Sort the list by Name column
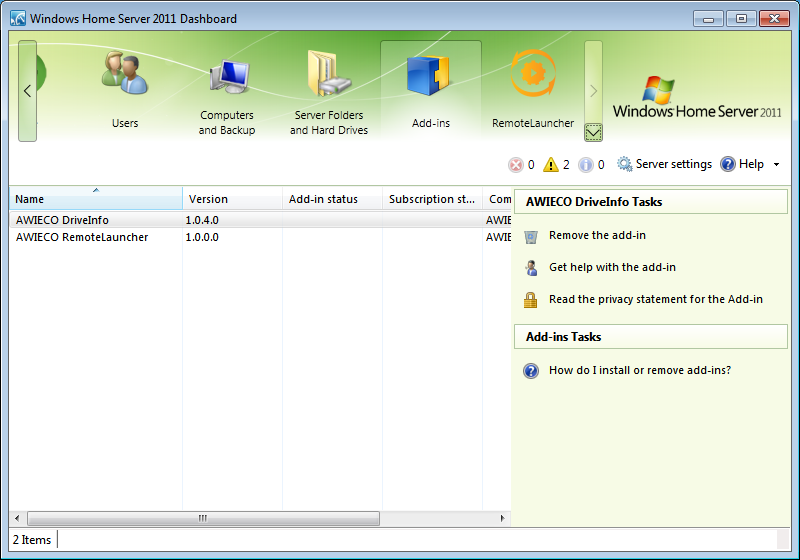This screenshot has height=560, width=800. 95,198
